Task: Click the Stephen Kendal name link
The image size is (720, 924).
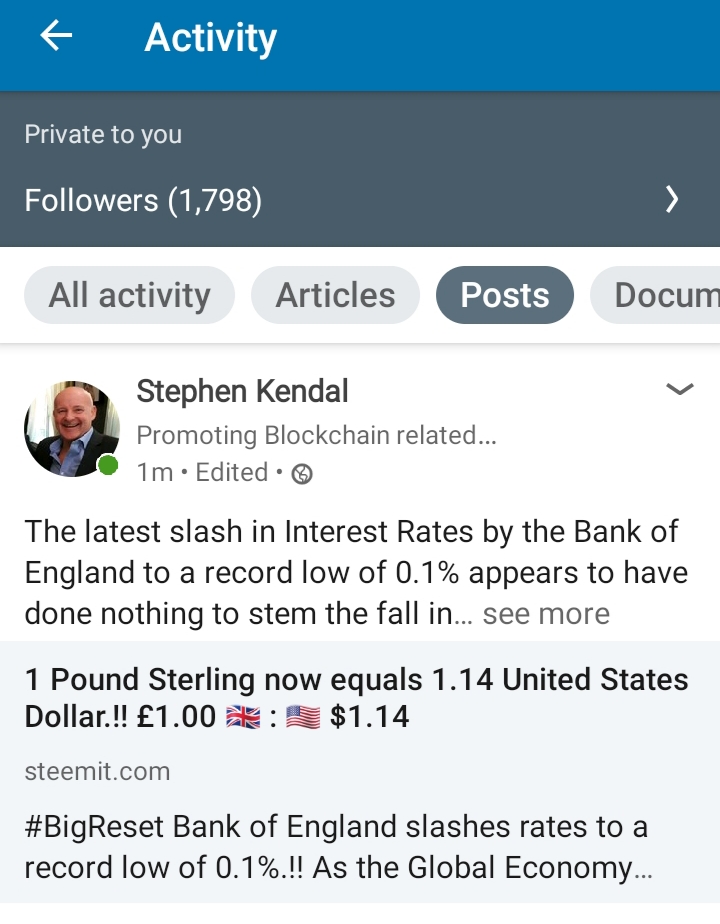Action: coord(242,391)
